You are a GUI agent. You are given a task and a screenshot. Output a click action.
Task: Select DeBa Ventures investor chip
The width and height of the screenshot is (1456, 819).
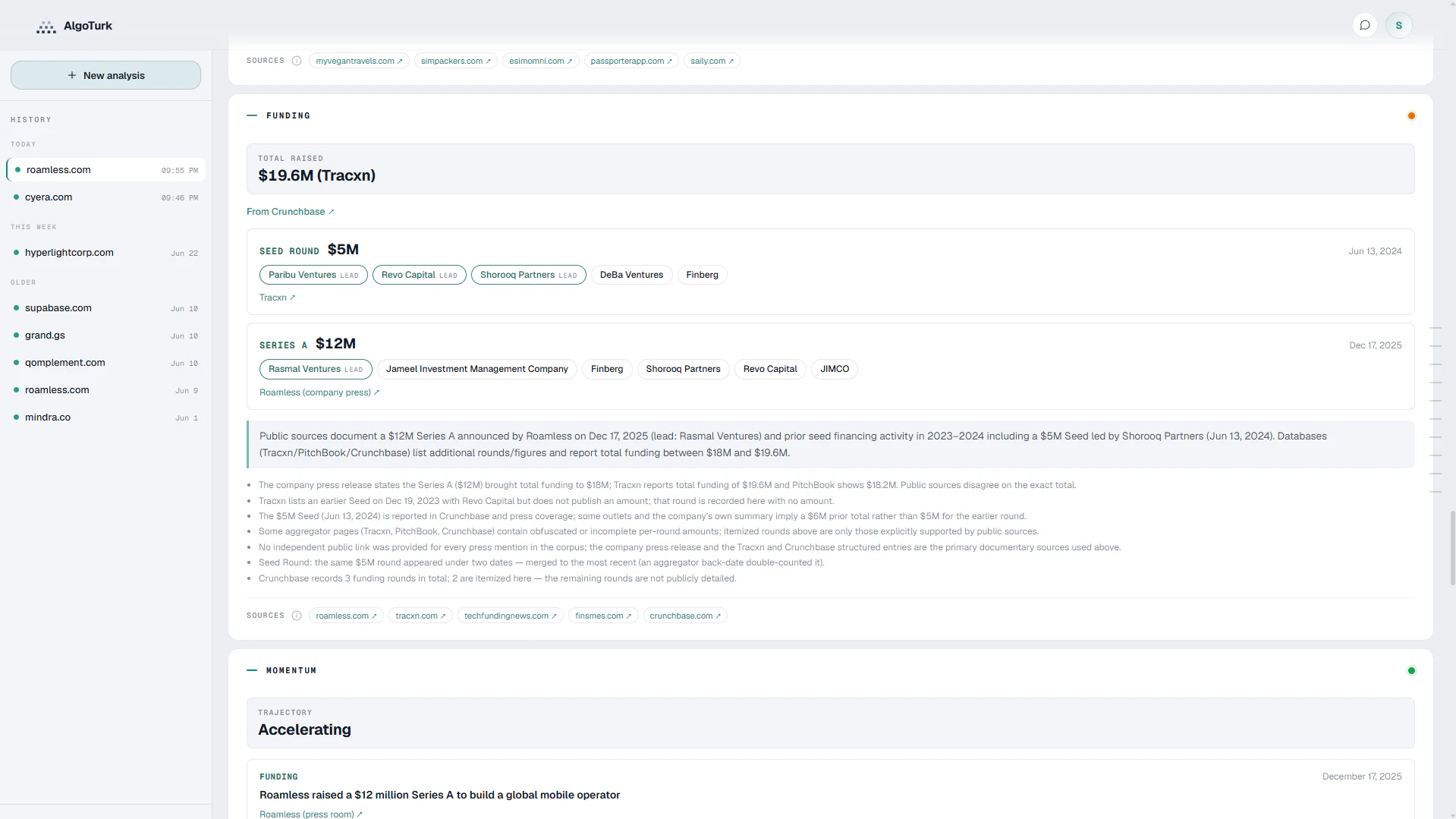pos(631,275)
